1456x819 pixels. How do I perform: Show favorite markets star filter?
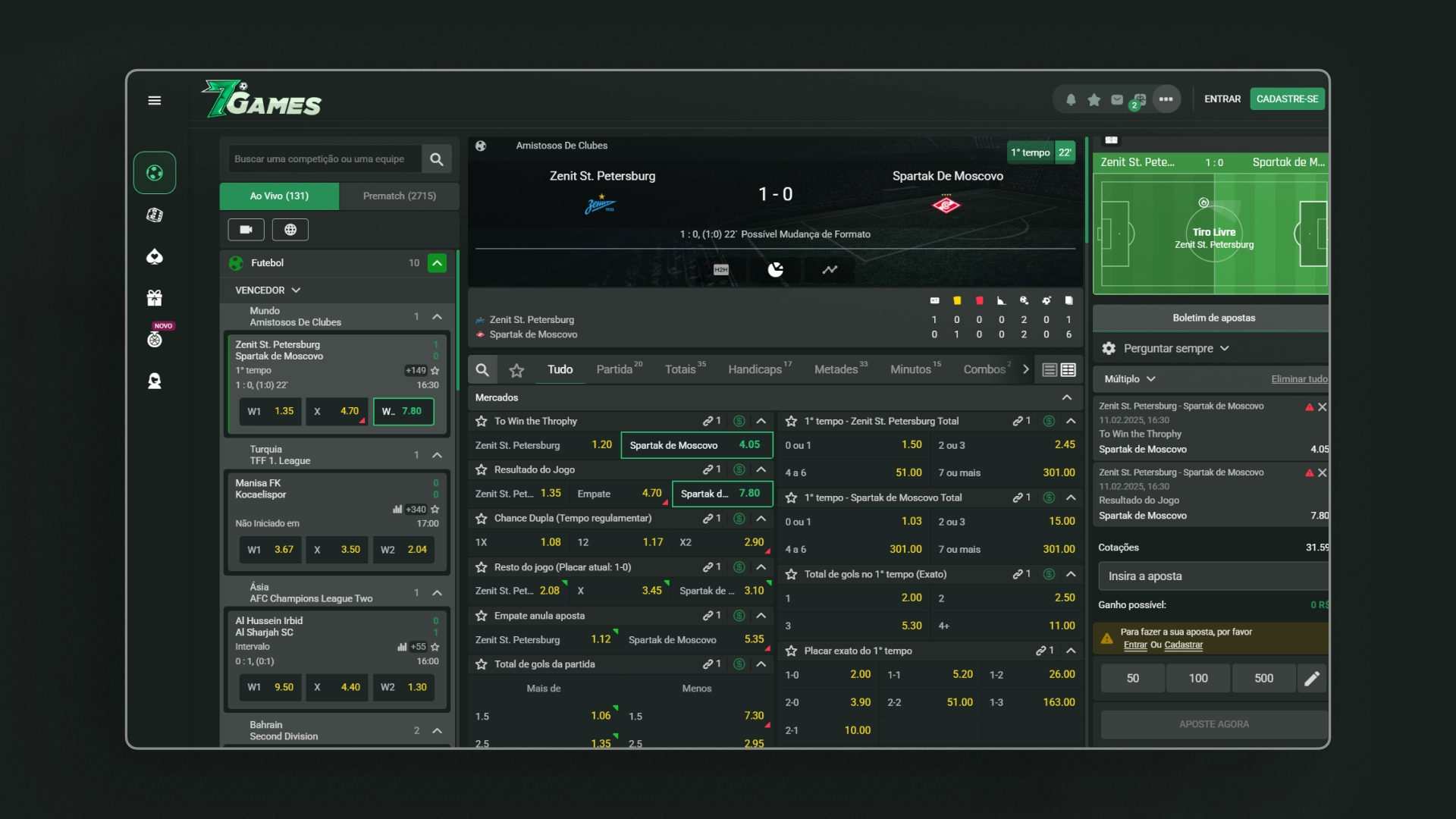click(516, 369)
